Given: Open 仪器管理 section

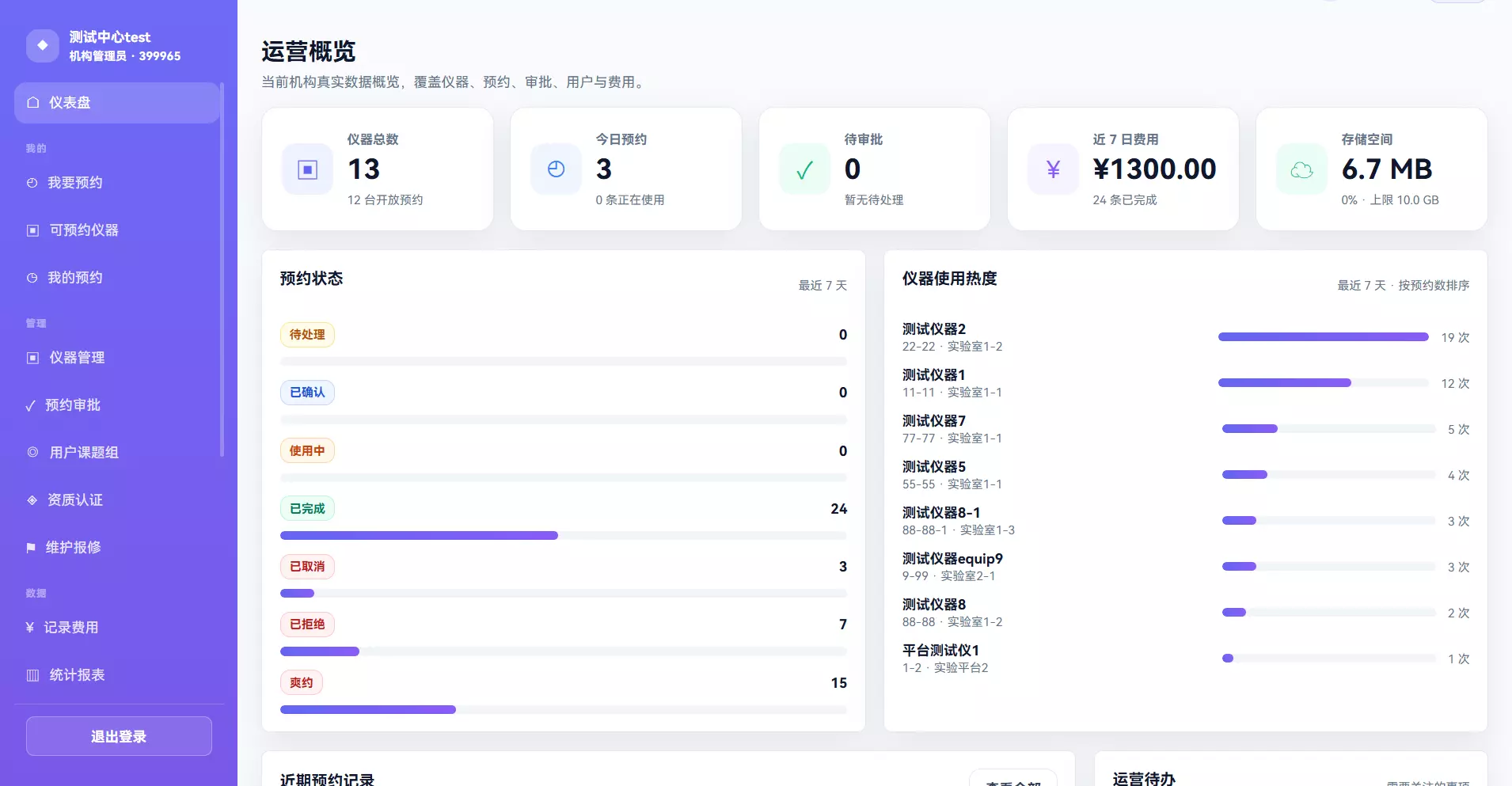Looking at the screenshot, I should click(x=117, y=358).
